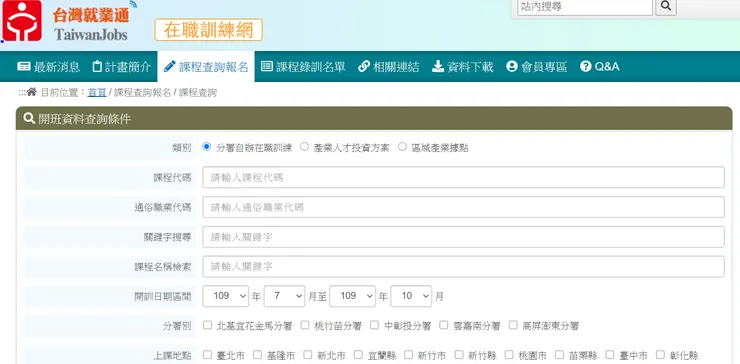740x364 pixels.
Task: Click the 課程代碼 input field
Action: click(x=463, y=177)
